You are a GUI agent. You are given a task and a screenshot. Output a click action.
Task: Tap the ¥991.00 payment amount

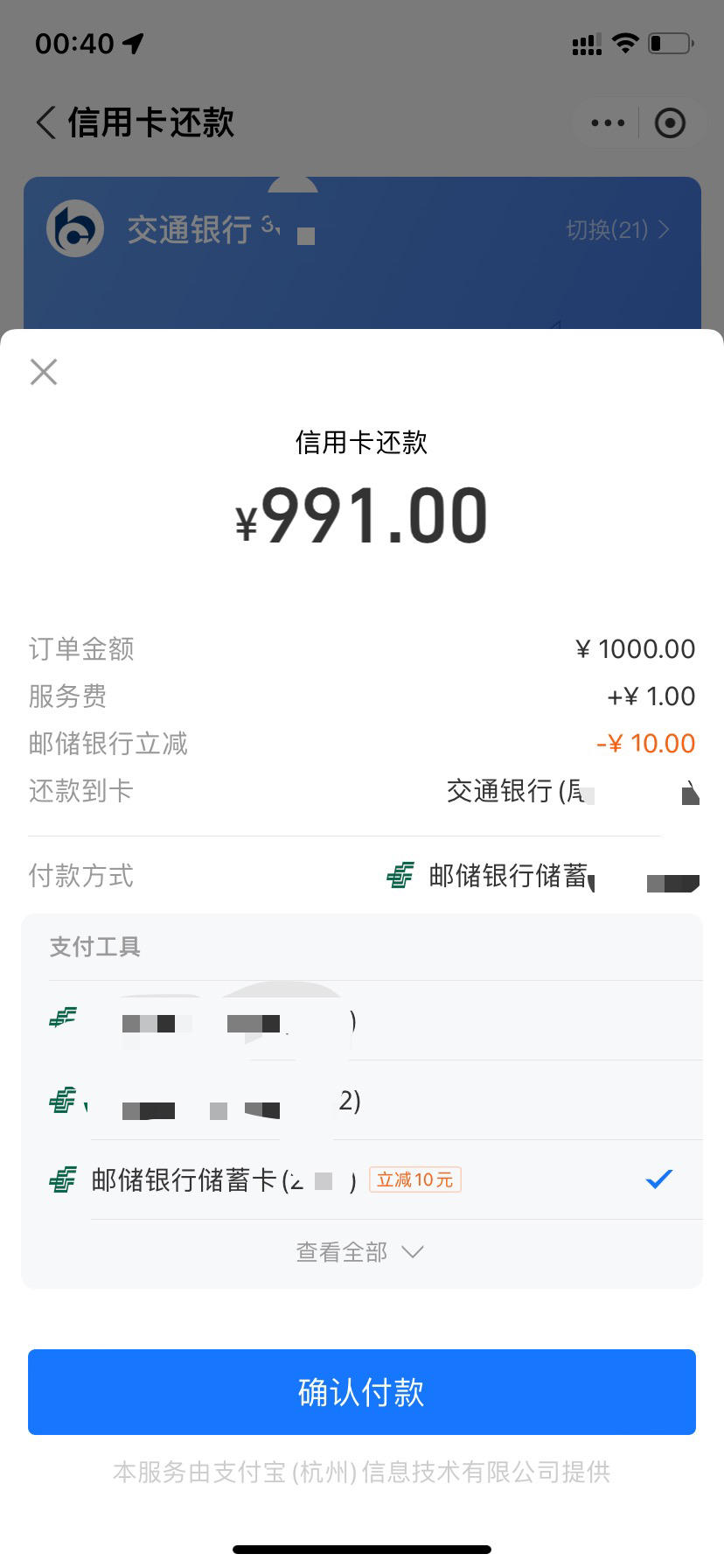point(362,516)
